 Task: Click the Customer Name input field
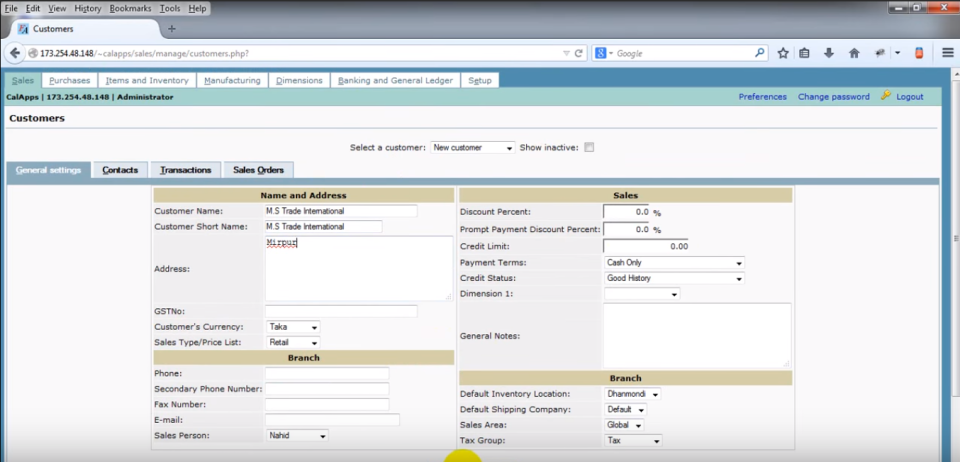click(341, 211)
